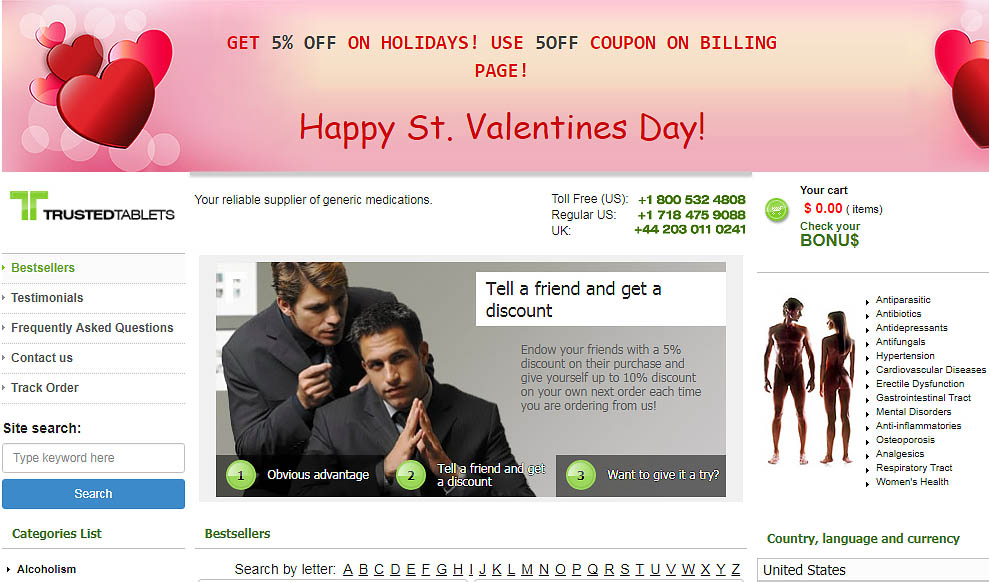Open the Antibiotics category link

898,313
